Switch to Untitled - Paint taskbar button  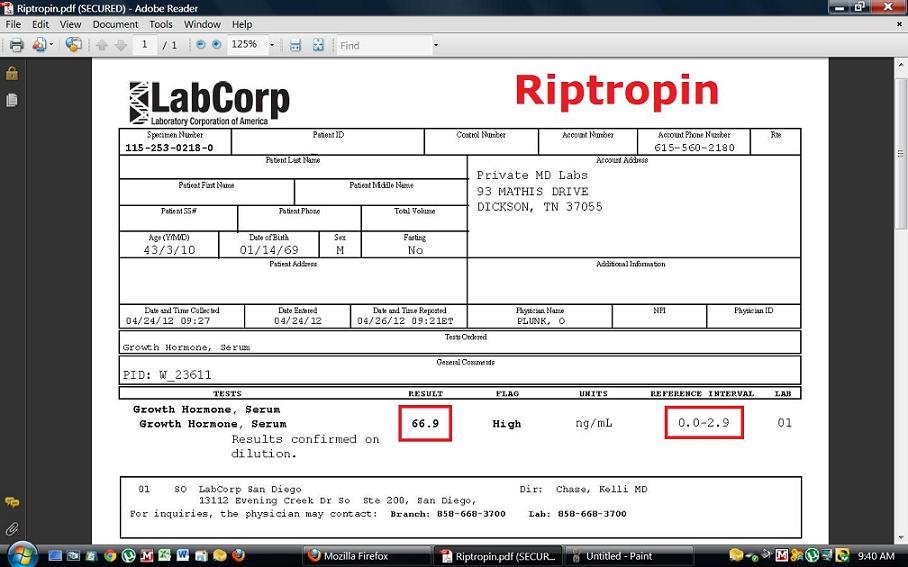(x=630, y=556)
